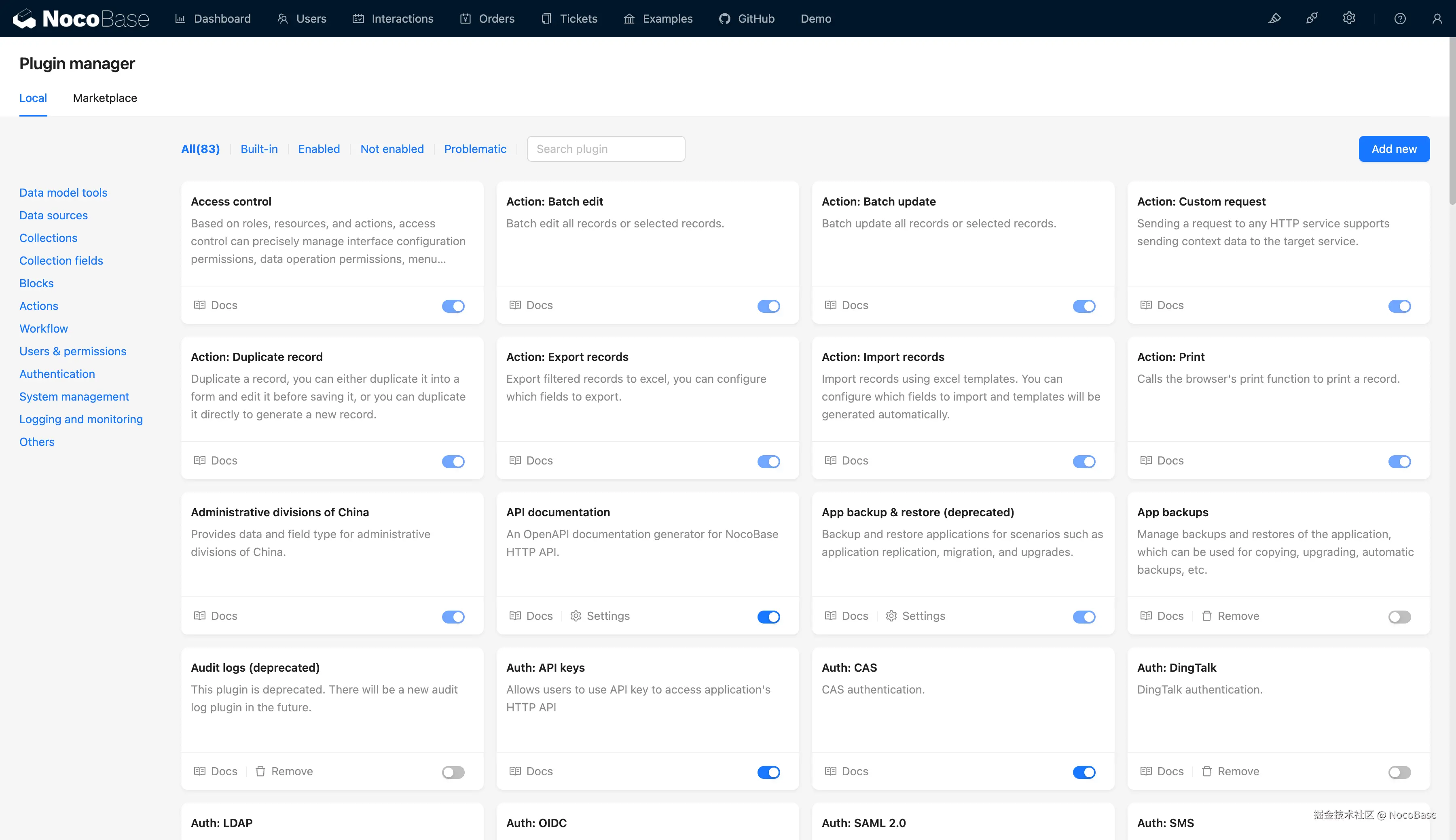The height and width of the screenshot is (840, 1456).
Task: Toggle the Access control plugin switch
Action: pos(453,306)
